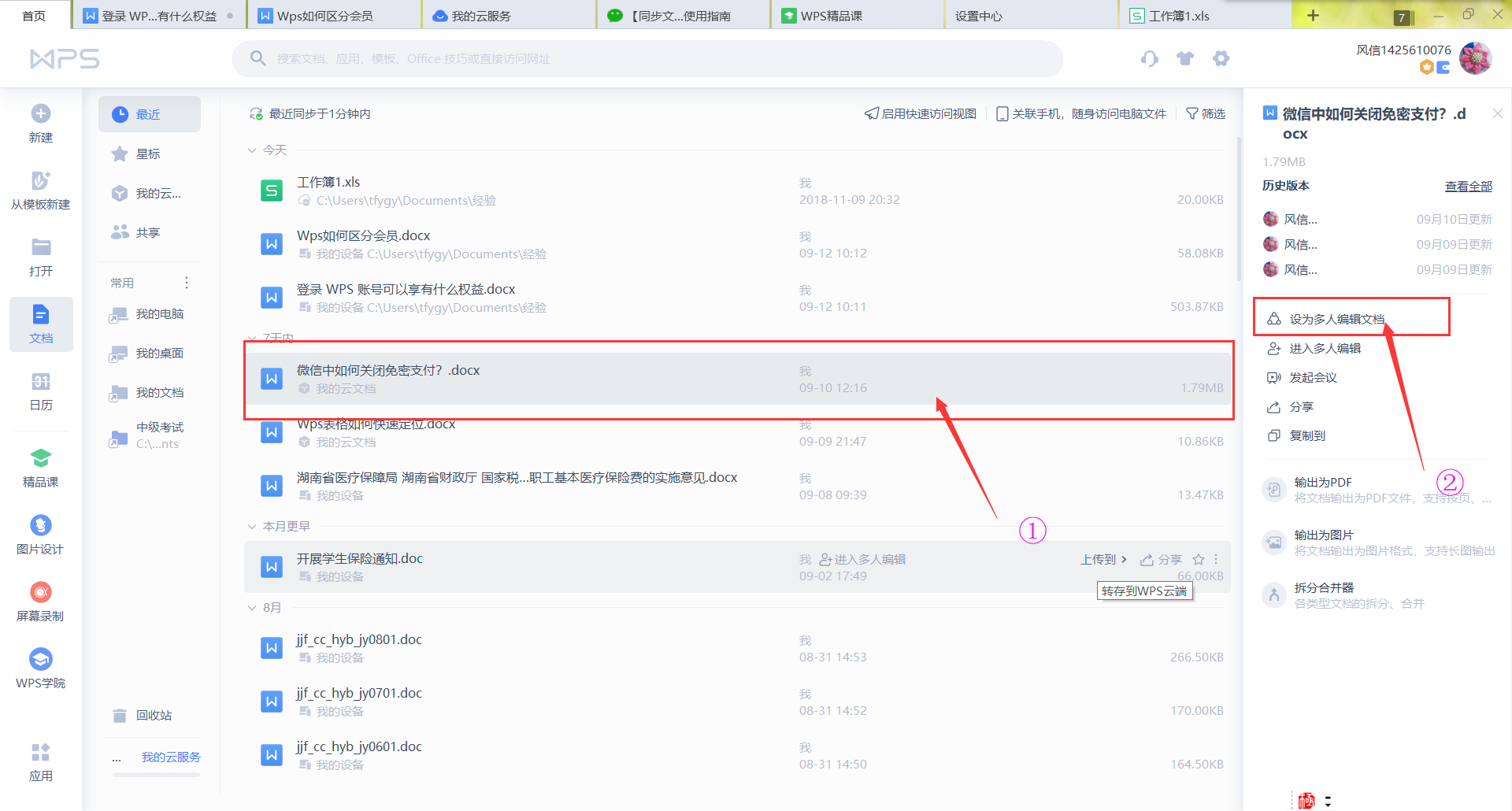Click the star icon on 开展学生保险通知.doc row
Screen dimensions: 1512x811
[x=1199, y=559]
